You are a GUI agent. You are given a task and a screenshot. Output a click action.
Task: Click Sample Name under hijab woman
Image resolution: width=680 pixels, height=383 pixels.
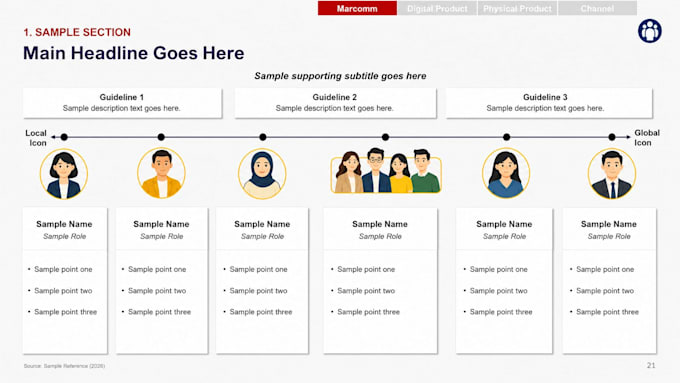(262, 224)
